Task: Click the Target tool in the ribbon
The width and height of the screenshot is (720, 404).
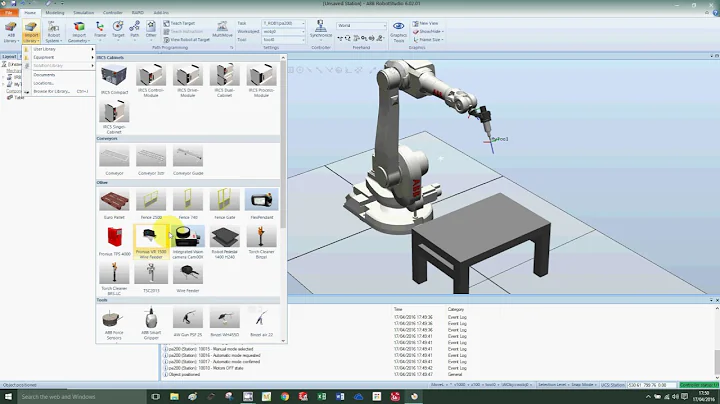Action: (118, 30)
